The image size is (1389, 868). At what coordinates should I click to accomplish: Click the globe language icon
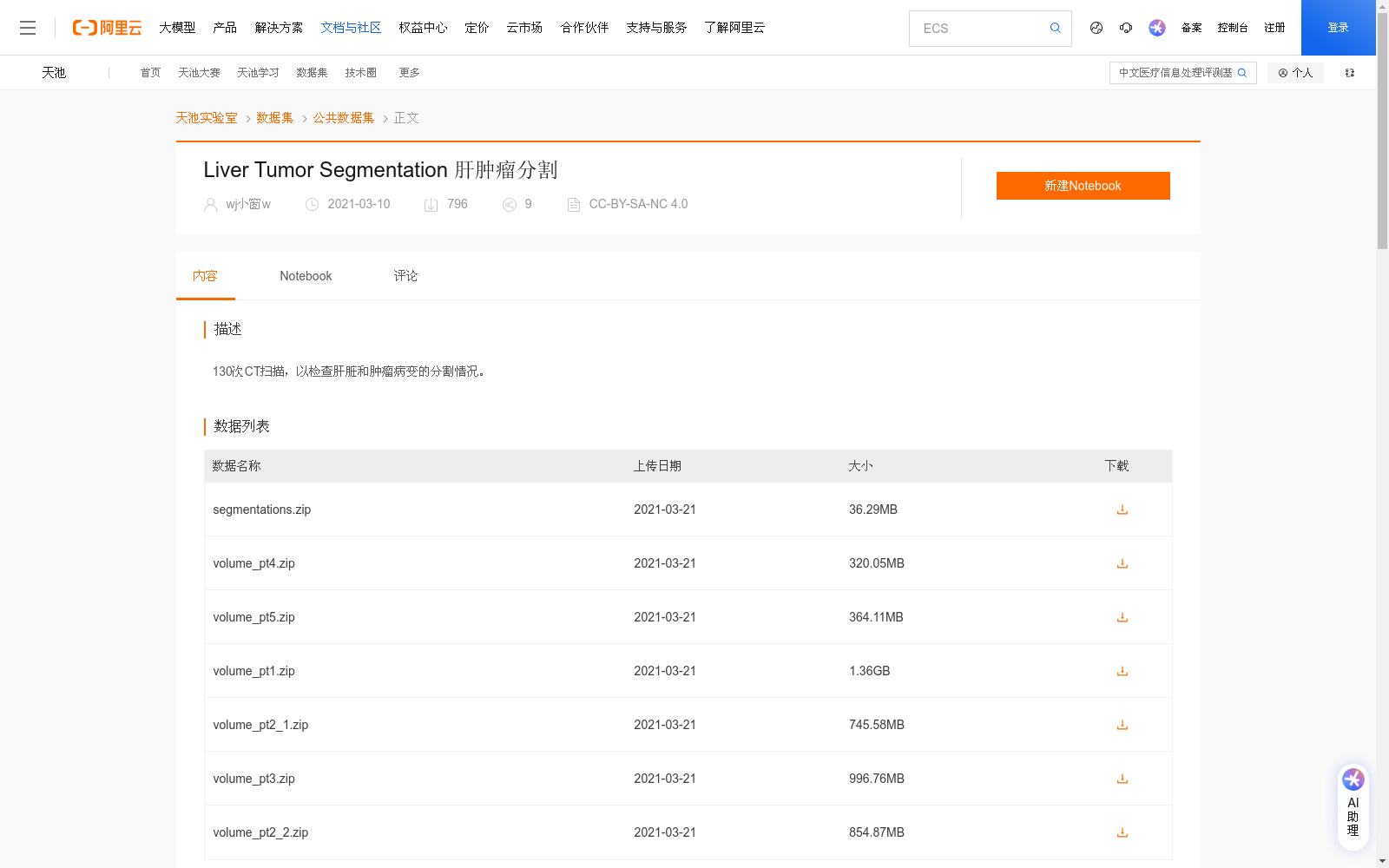(x=1096, y=28)
